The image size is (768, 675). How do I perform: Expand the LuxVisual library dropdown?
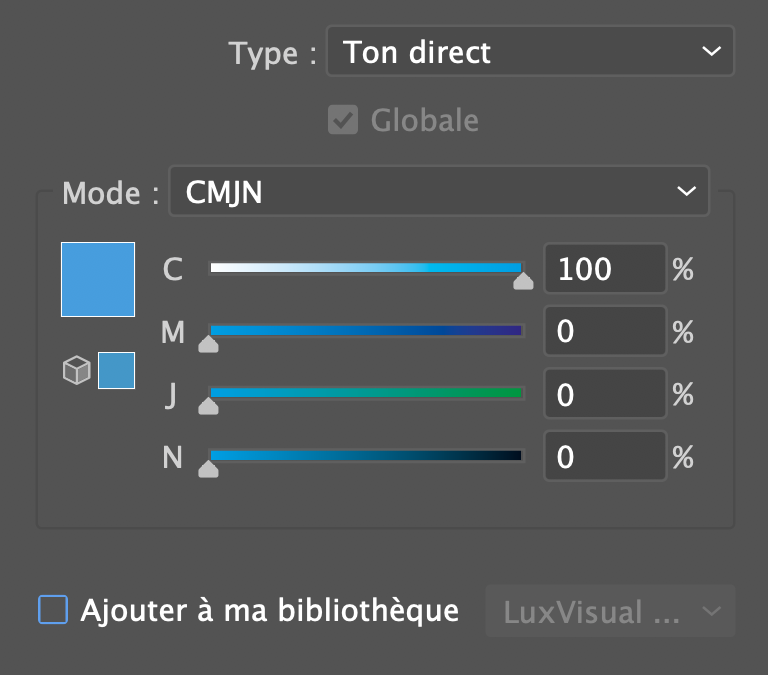tap(610, 611)
